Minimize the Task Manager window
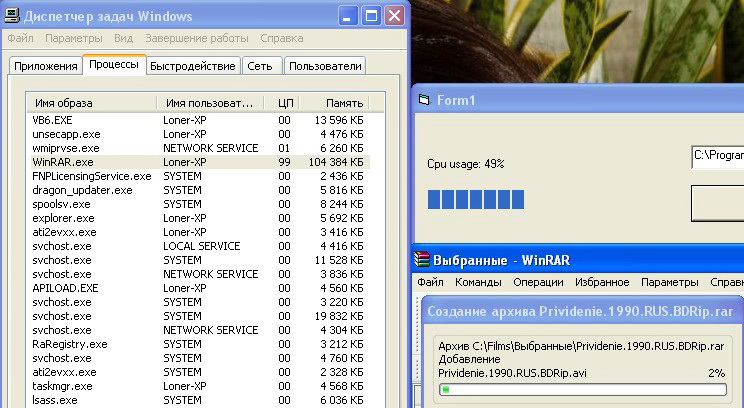The width and height of the screenshot is (744, 408). [348, 16]
